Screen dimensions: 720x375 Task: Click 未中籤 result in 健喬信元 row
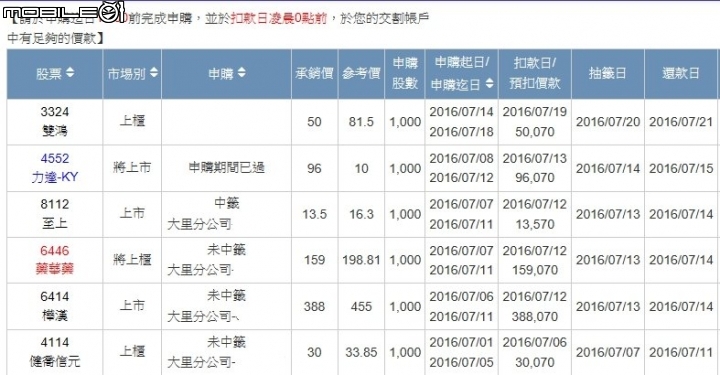pos(226,341)
